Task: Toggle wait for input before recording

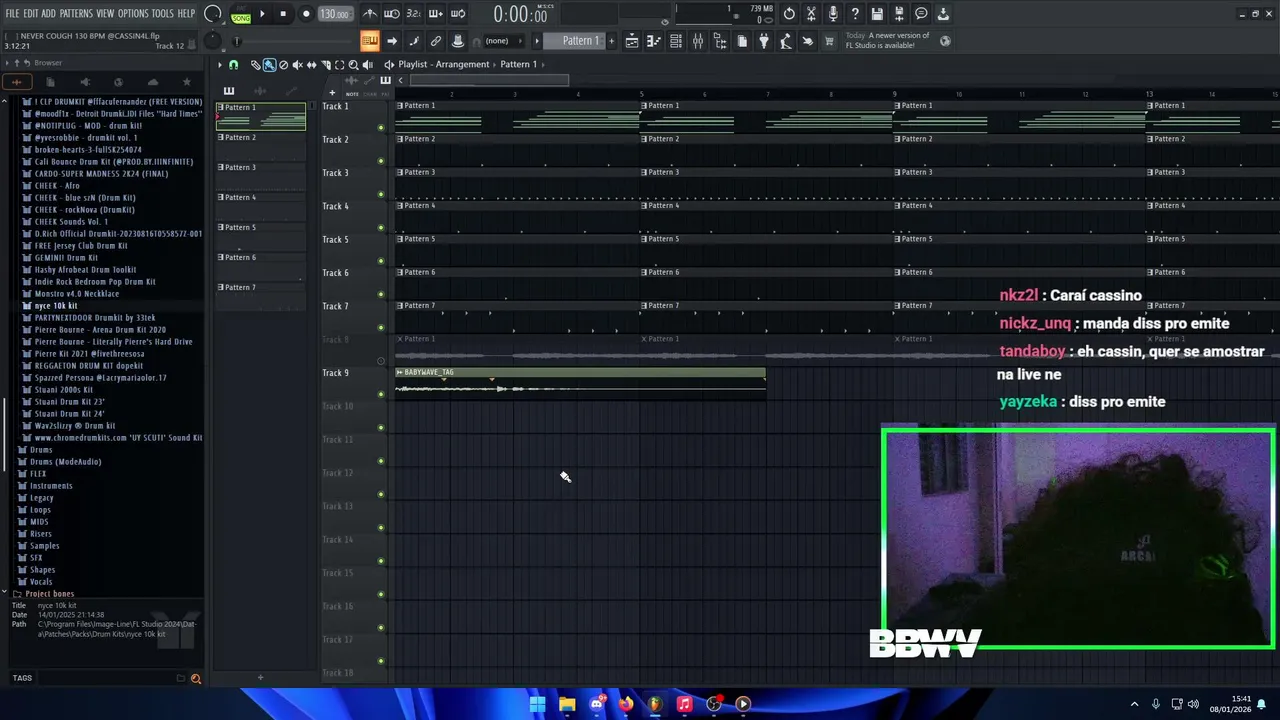Action: (x=392, y=14)
